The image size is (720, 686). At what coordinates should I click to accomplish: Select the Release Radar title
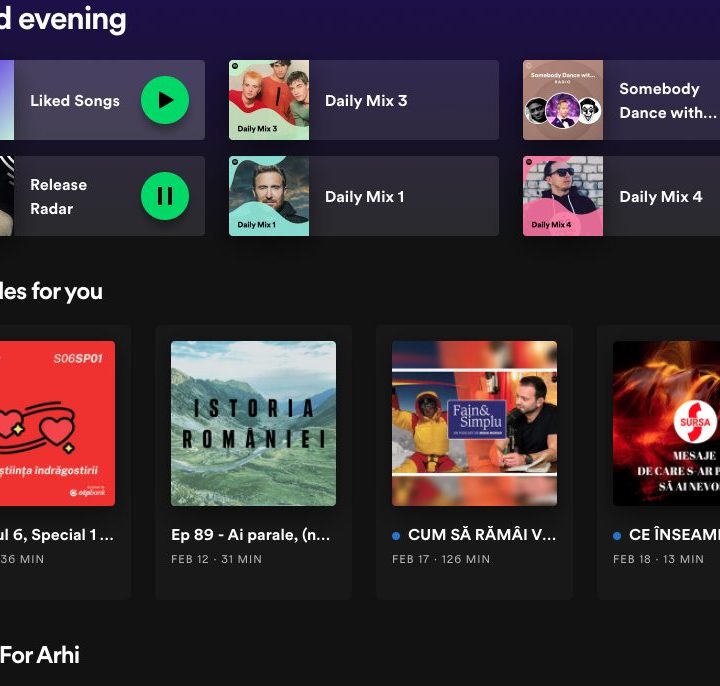click(58, 197)
